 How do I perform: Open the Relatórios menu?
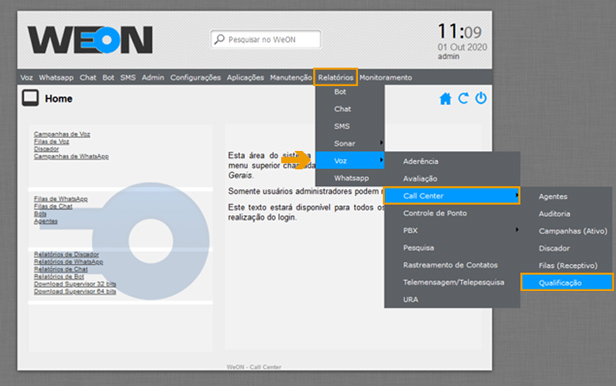tap(336, 77)
